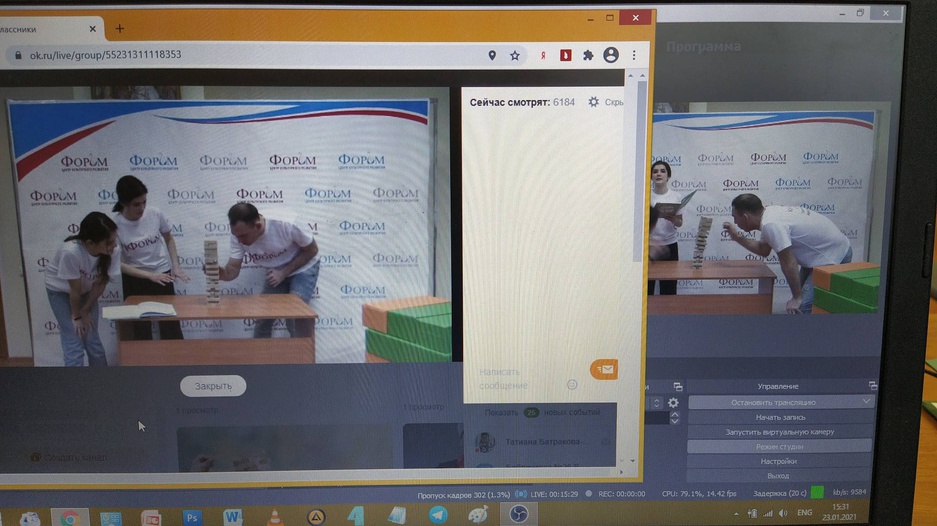Screen dimensions: 937x526
Task: Click the location pin icon in address bar
Action: click(492, 56)
